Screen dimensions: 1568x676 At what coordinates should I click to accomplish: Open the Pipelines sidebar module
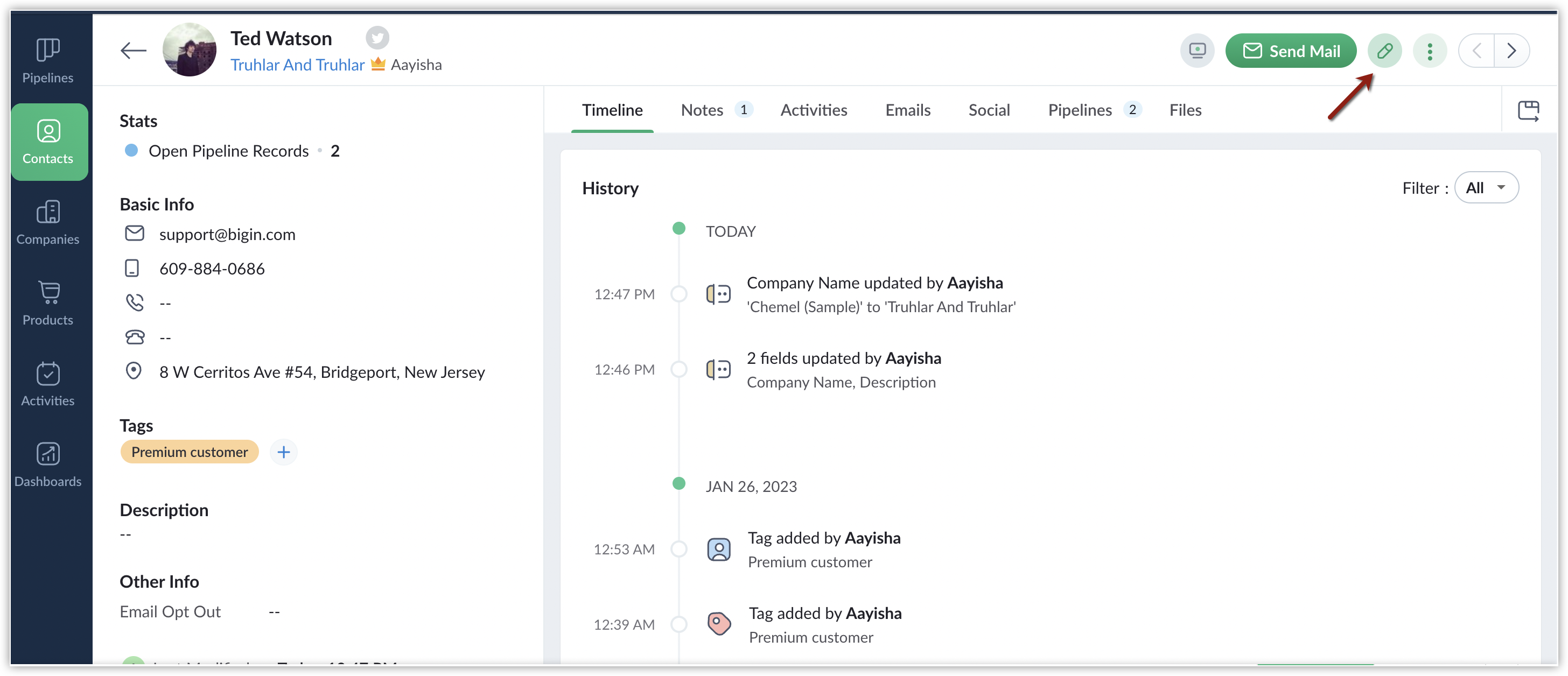pyautogui.click(x=47, y=61)
